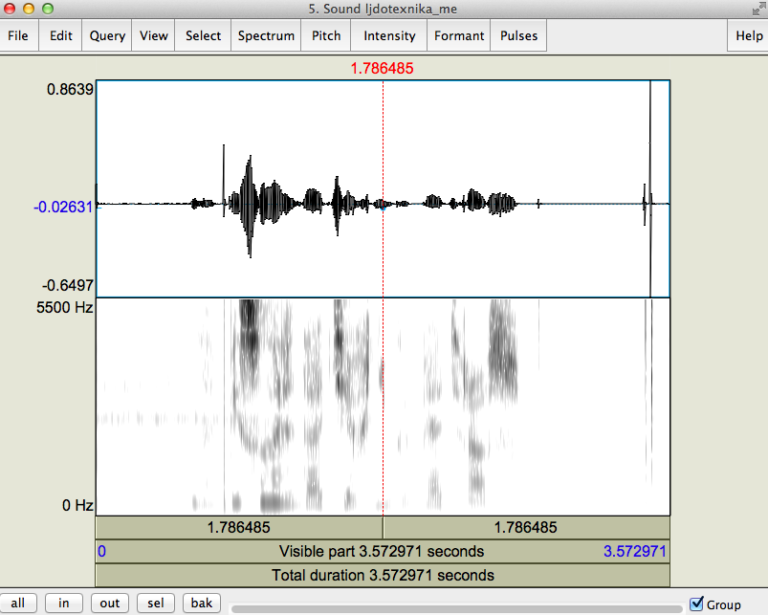Open the Pitch menu
This screenshot has width=768, height=615.
(x=326, y=36)
